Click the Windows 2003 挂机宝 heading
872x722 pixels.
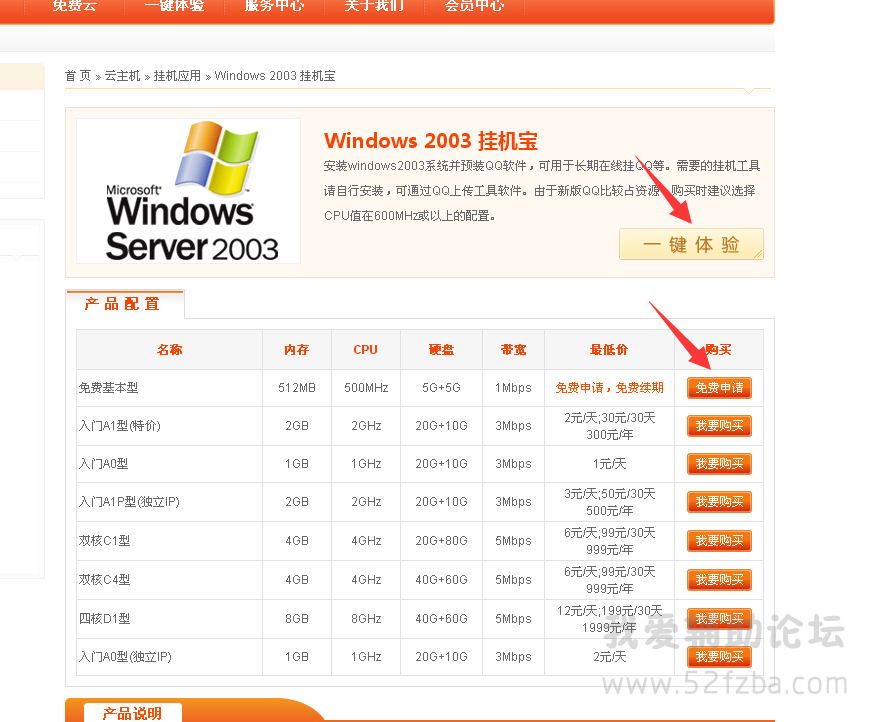431,141
